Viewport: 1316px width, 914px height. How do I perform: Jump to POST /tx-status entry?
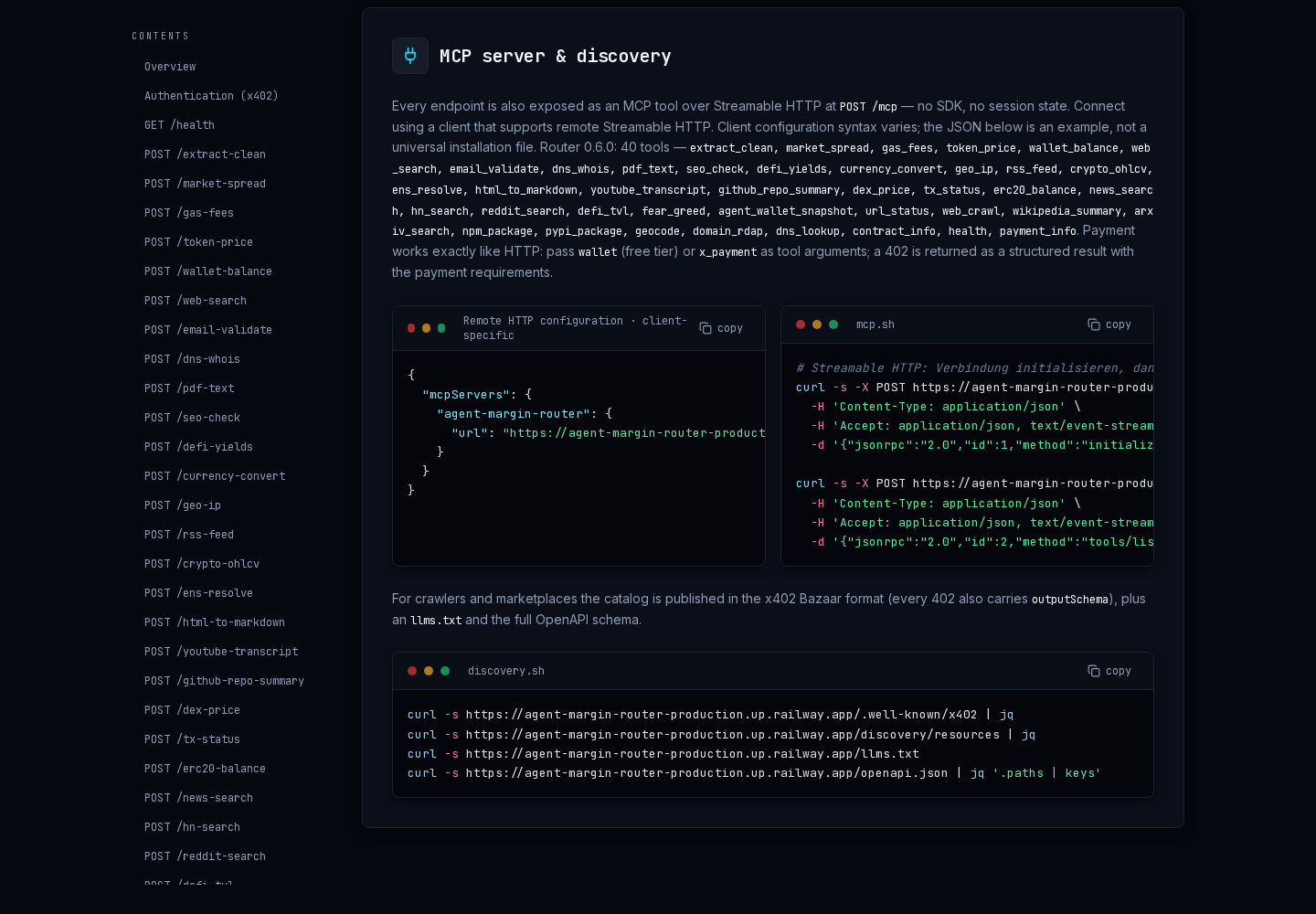tap(192, 739)
